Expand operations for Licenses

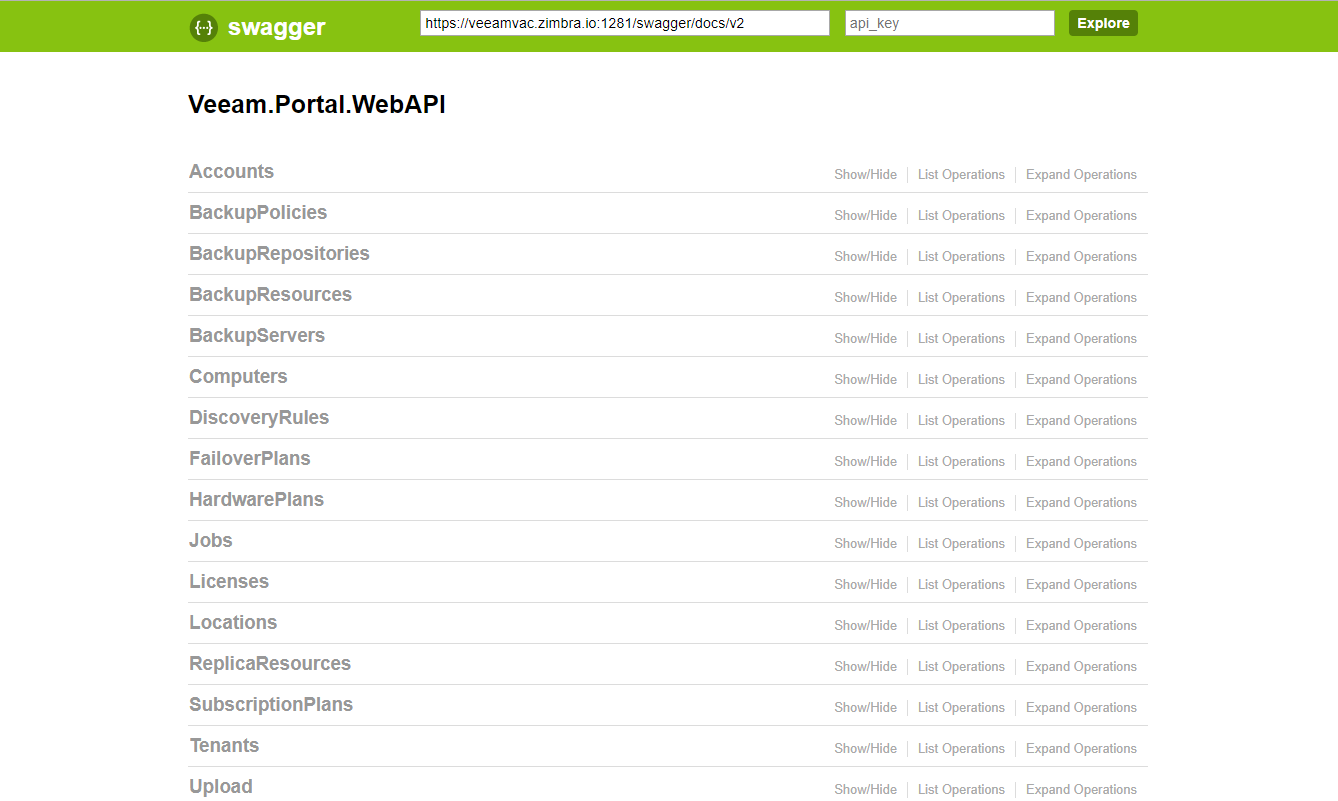click(1081, 585)
